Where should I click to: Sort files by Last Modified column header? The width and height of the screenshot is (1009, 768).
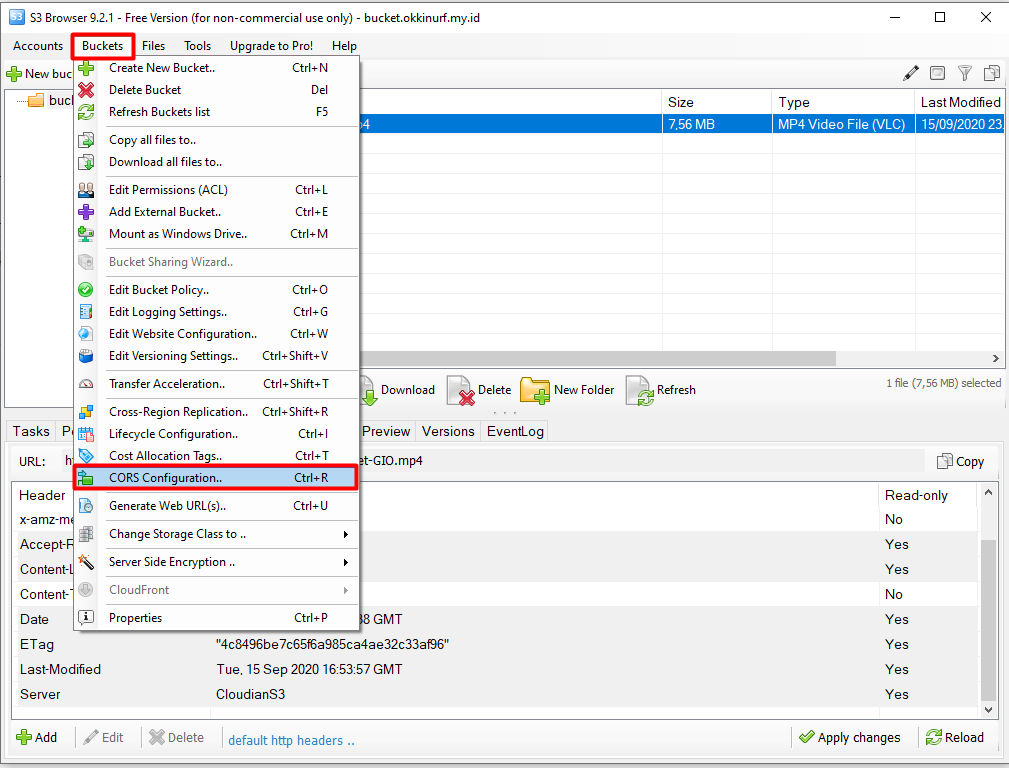(960, 102)
